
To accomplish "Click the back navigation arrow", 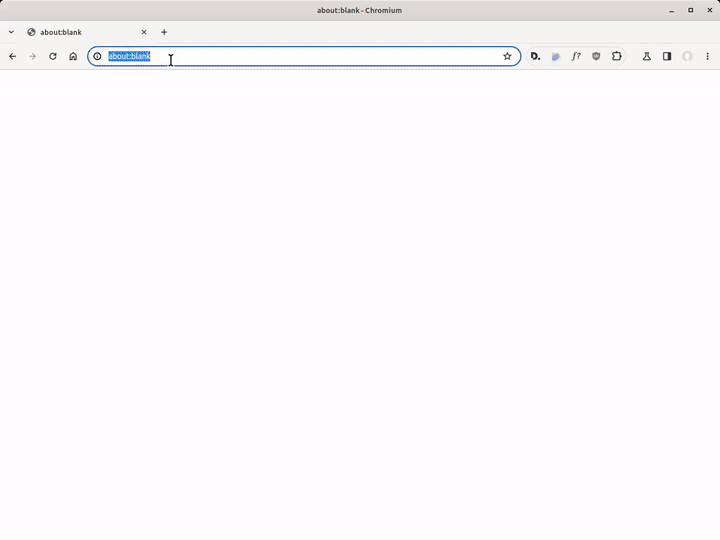I will click(12, 57).
